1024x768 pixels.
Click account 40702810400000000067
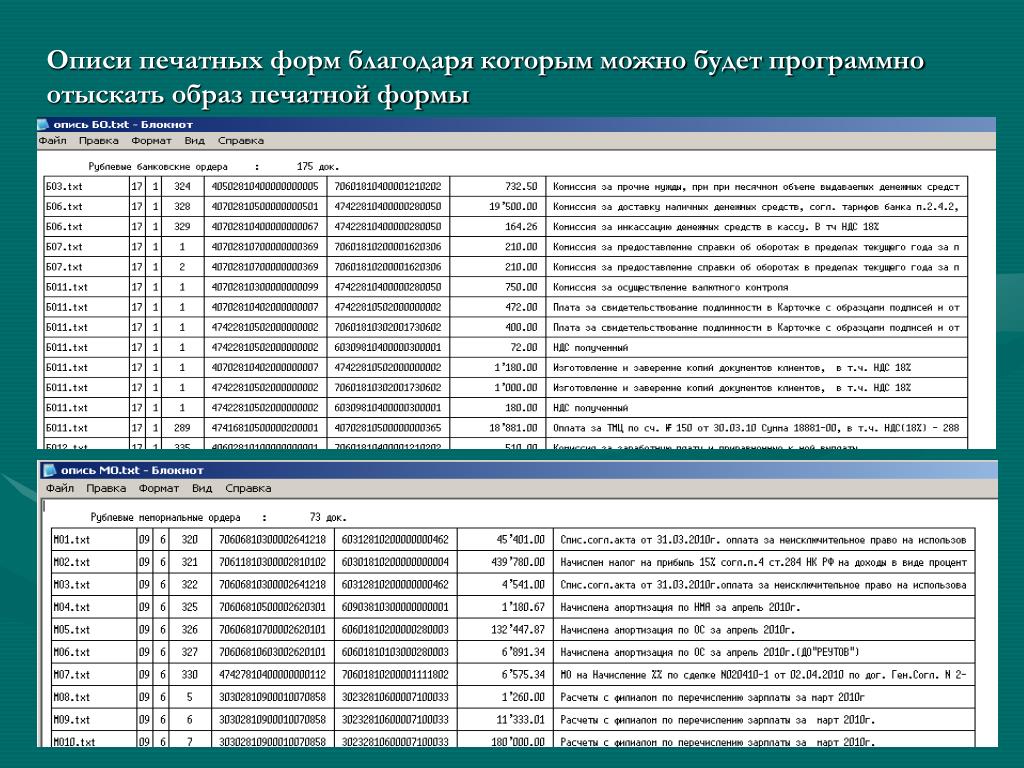click(x=264, y=227)
